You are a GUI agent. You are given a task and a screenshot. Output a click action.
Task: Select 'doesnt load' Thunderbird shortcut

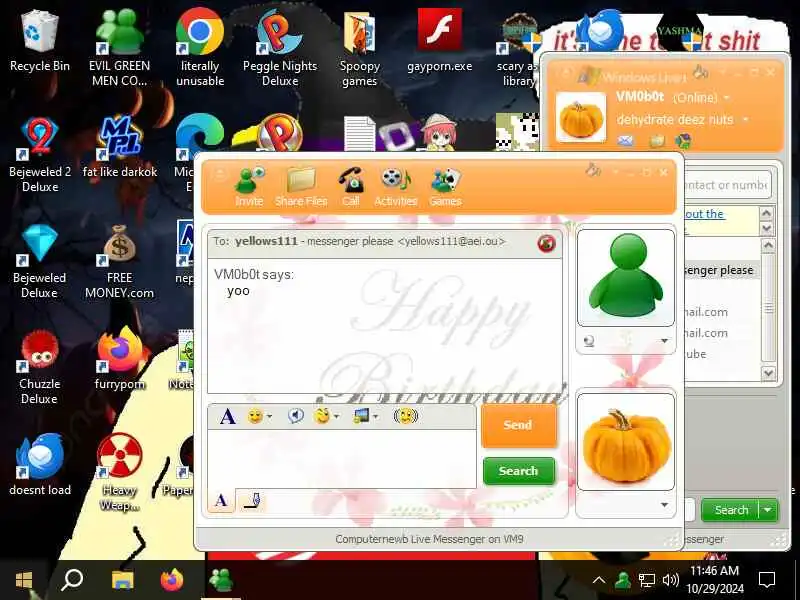tap(40, 465)
